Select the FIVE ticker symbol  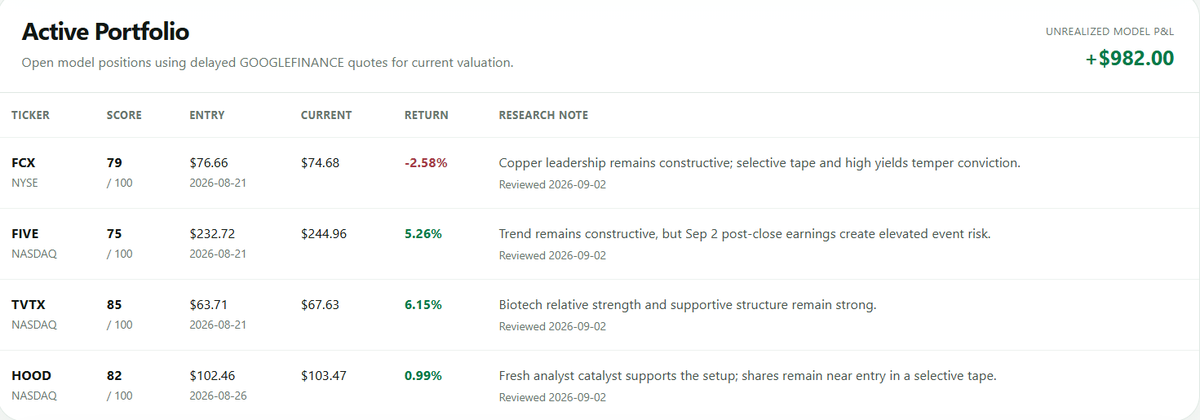(24, 233)
